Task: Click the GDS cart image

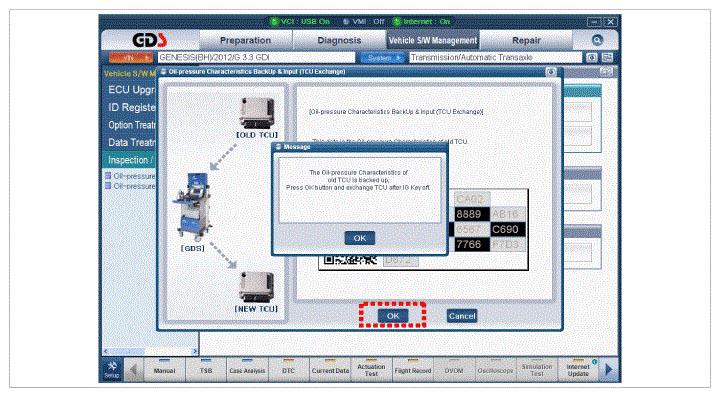Action: click(193, 207)
